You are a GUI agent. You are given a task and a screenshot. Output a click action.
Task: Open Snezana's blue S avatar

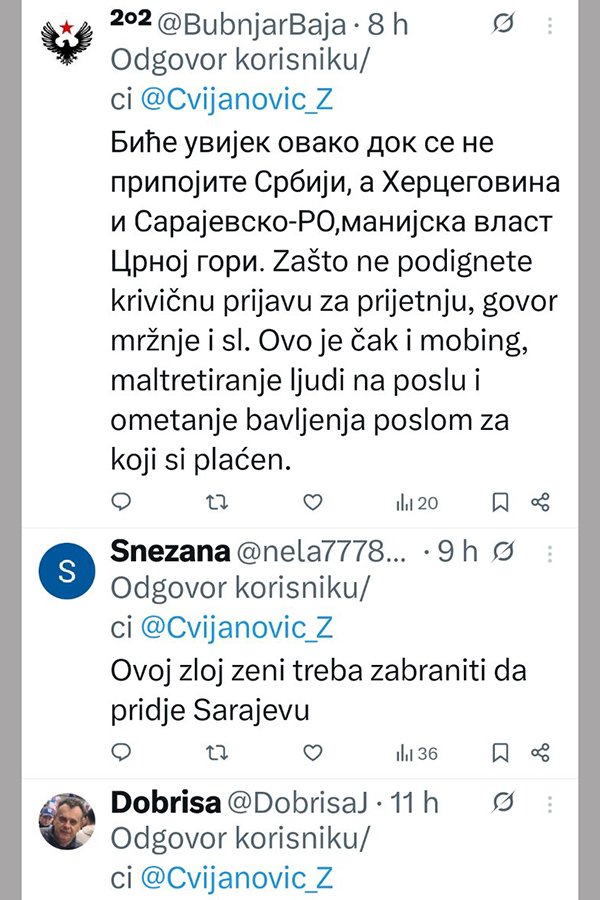(x=67, y=572)
